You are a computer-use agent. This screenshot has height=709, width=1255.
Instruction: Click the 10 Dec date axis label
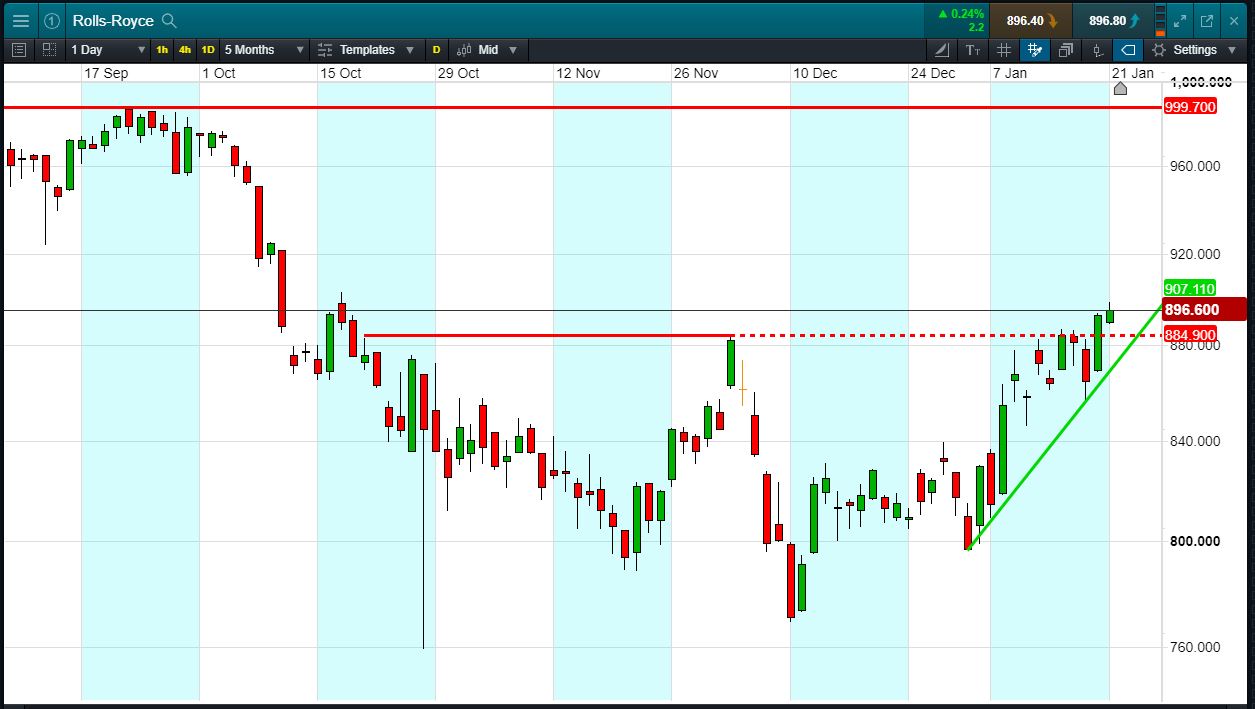[x=815, y=73]
